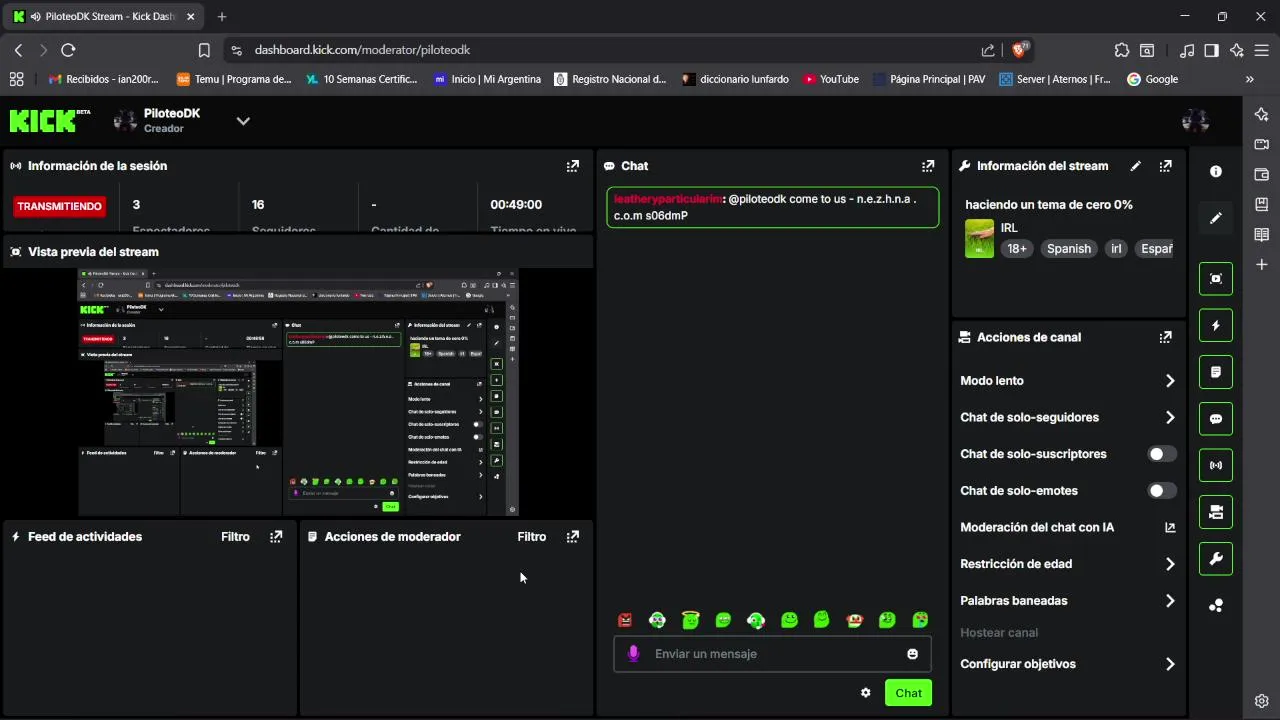Reload the page
Screen dimensions: 1280x720
(x=68, y=50)
